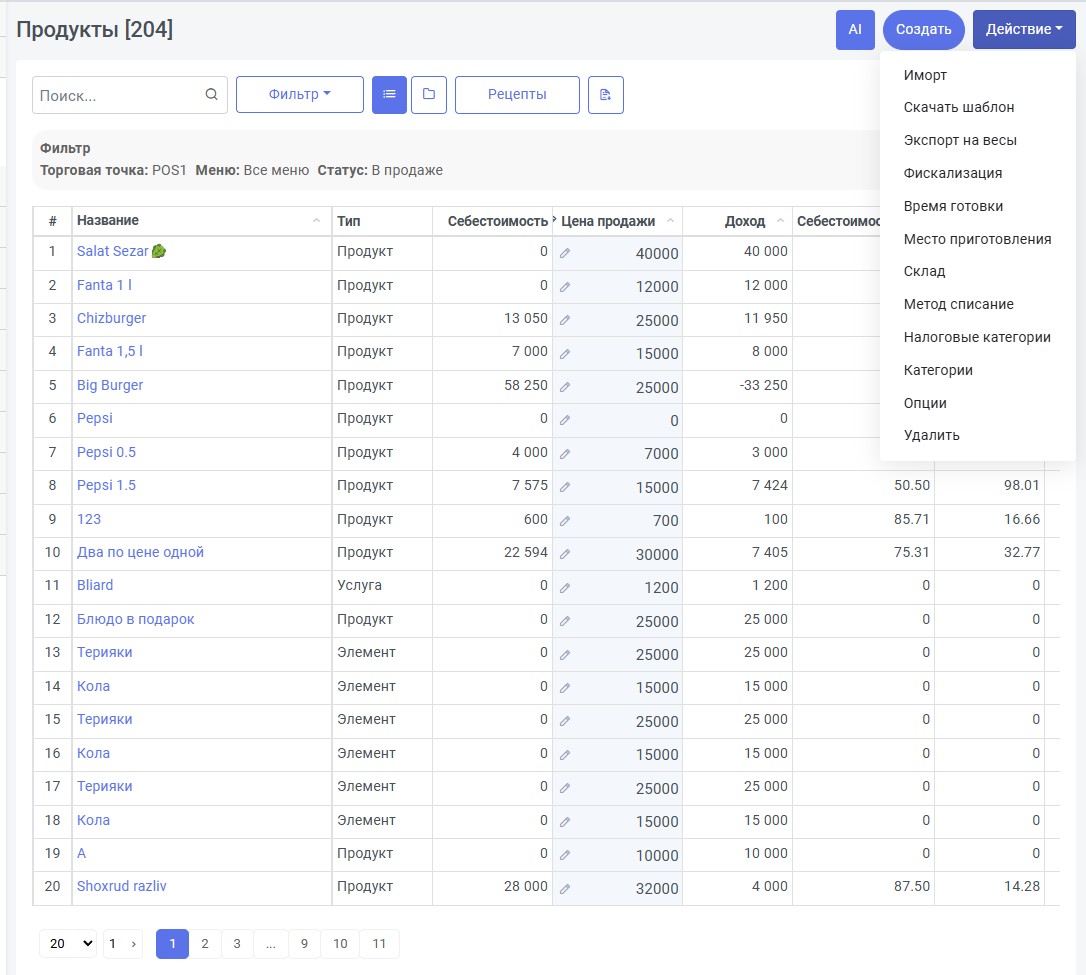Edit price pencil for product 123
The width and height of the screenshot is (1086, 975).
click(565, 521)
